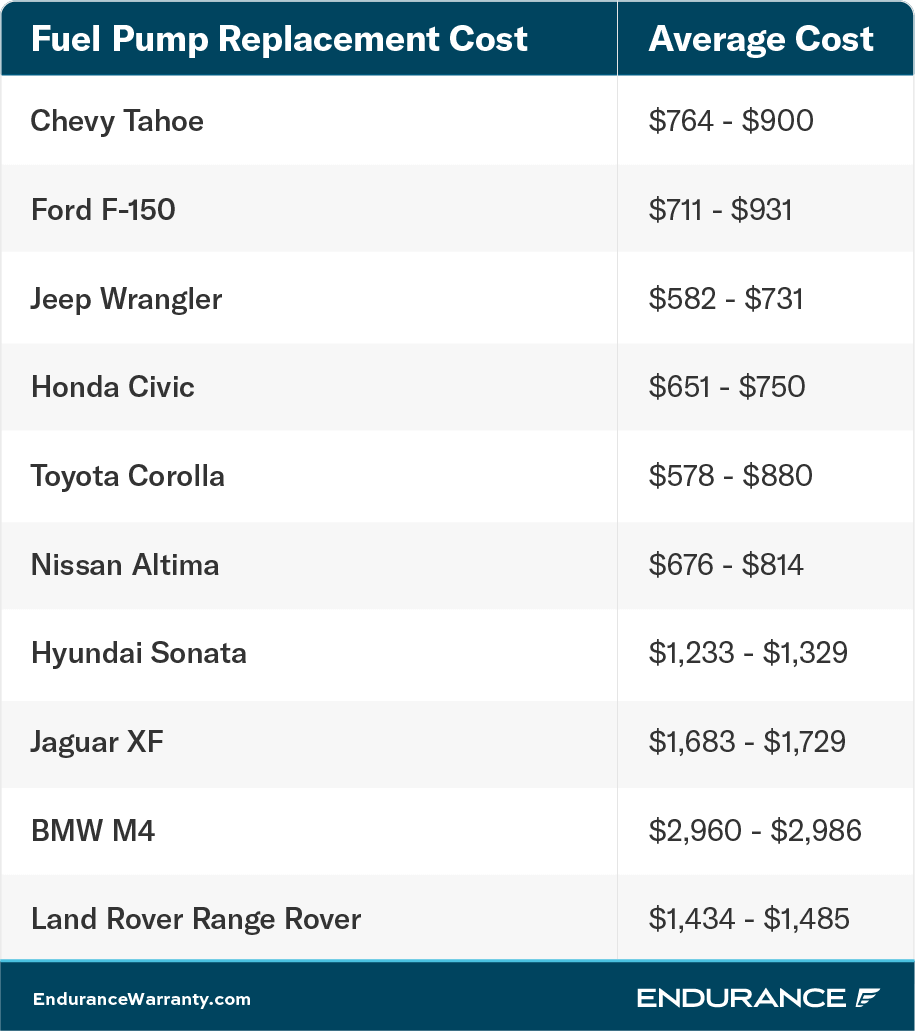Click the Endurance logo emblem icon

(x=867, y=997)
